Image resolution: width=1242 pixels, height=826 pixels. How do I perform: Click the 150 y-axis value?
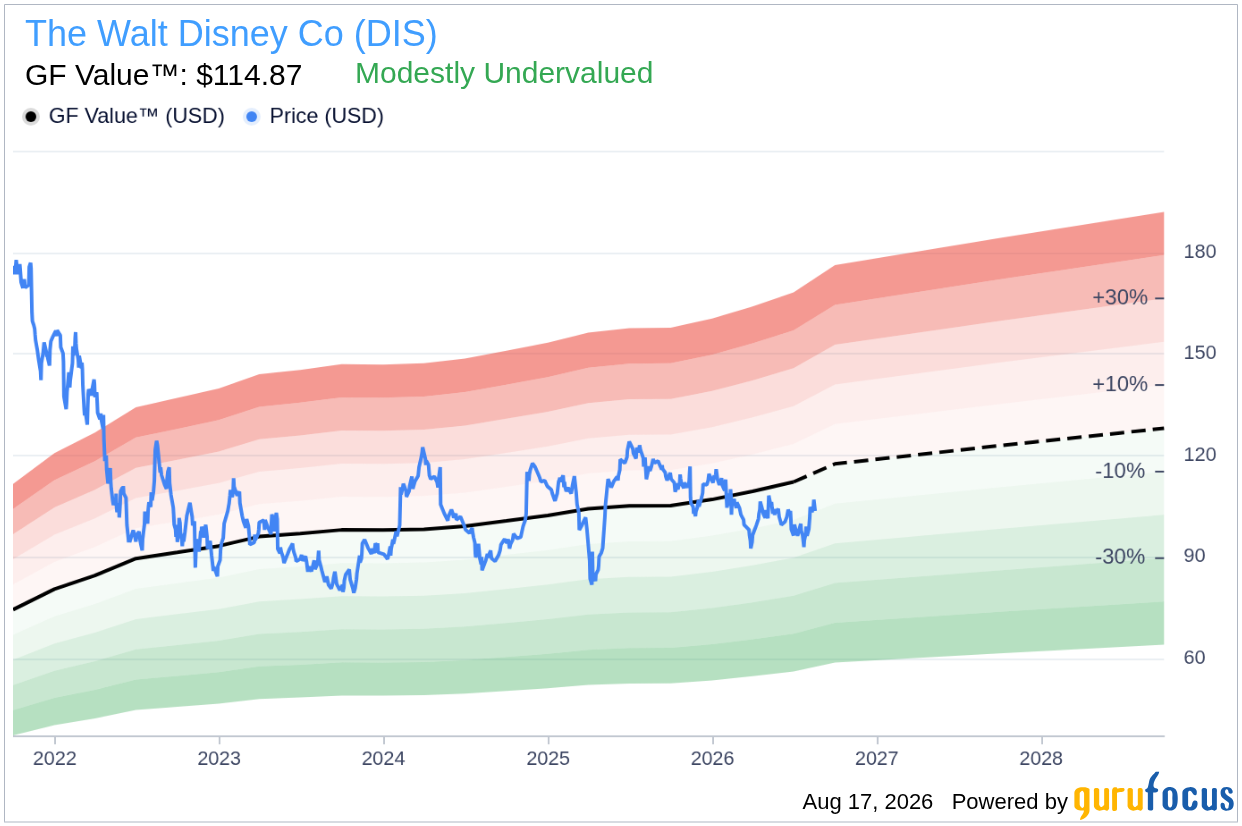(x=1200, y=353)
